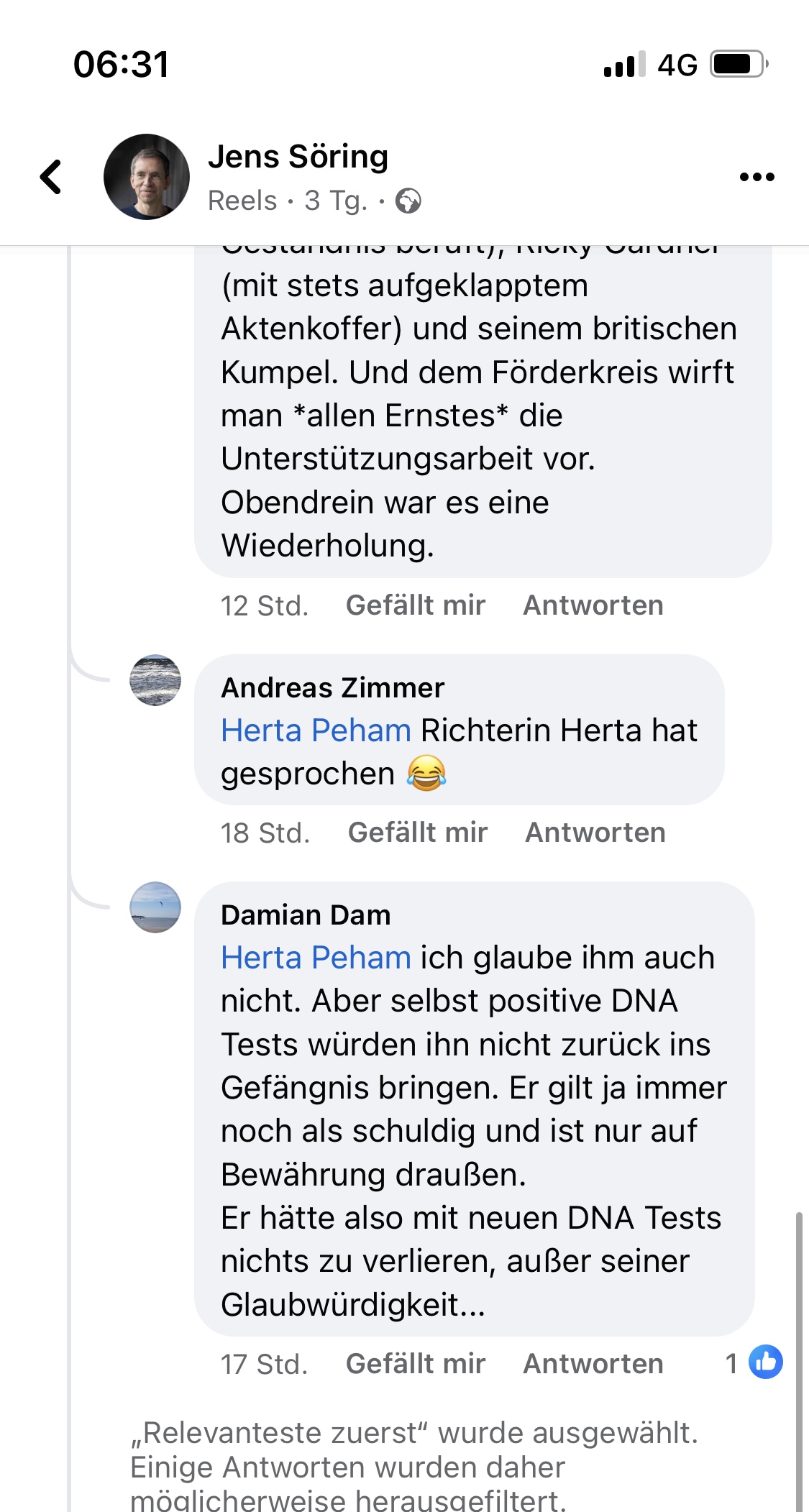Screen dimensions: 809x1512
Task: Open Jens Söring's name link
Action: pyautogui.click(x=298, y=157)
